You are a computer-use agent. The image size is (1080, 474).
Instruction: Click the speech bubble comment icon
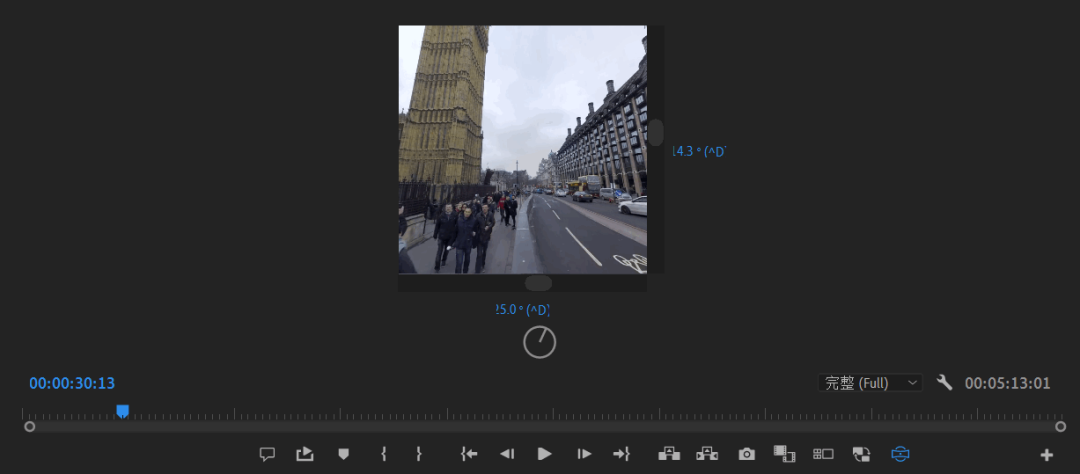click(x=267, y=454)
